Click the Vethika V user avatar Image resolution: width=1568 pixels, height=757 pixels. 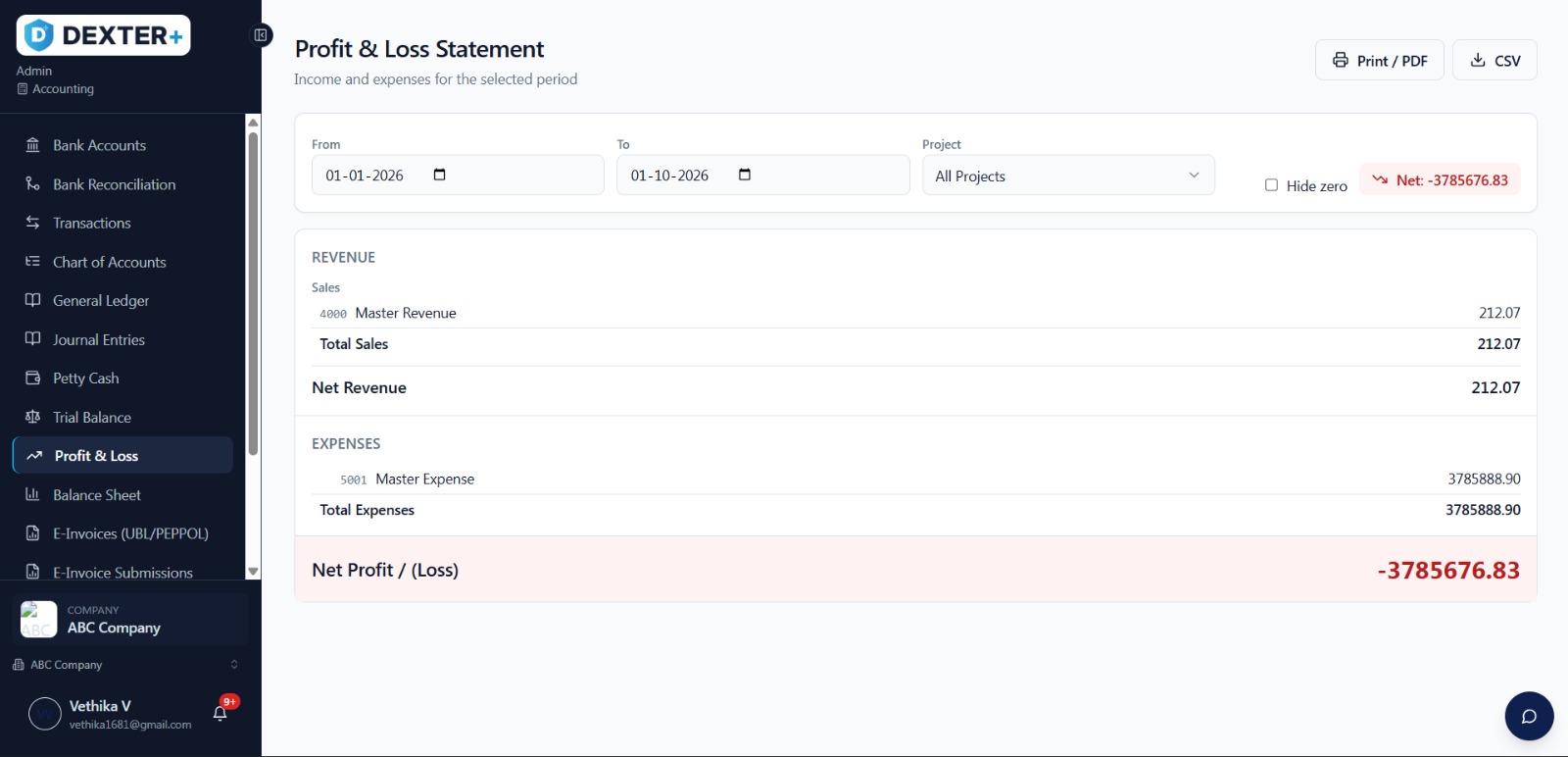pos(45,714)
